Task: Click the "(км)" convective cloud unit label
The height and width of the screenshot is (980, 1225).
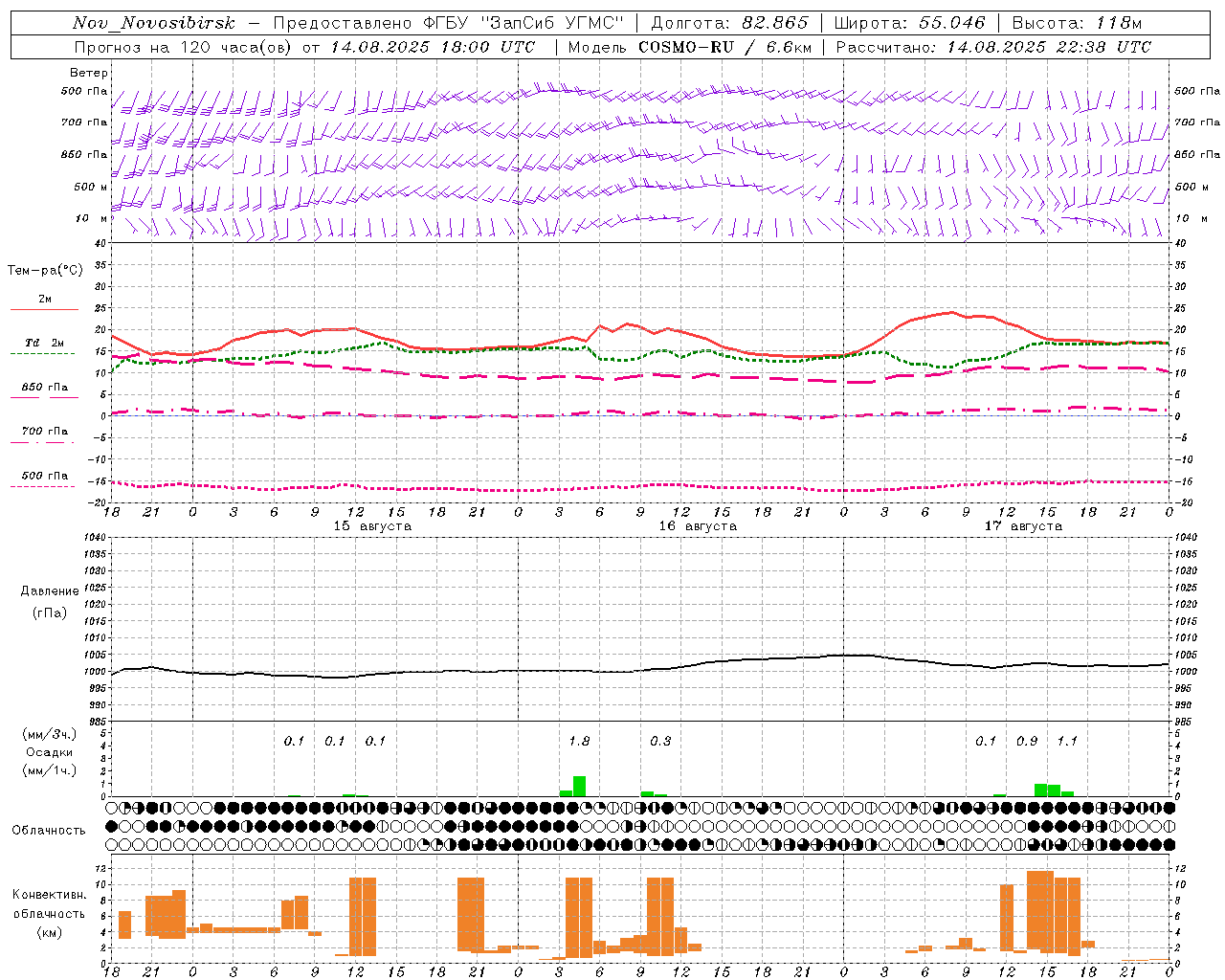Action: 49,932
